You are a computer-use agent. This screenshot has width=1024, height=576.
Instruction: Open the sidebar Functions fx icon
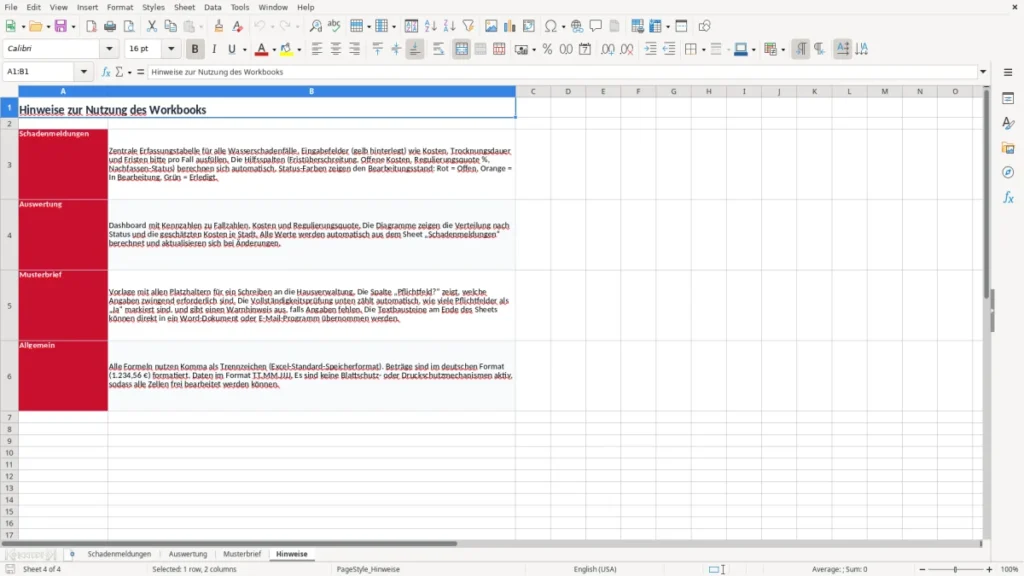coord(1008,197)
